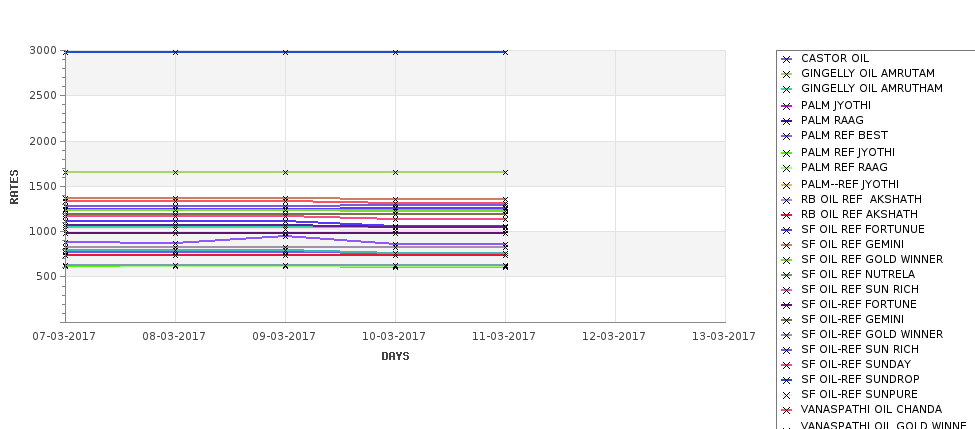The image size is (975, 429).
Task: Click the SF OIL REF SUN RICH legend marker
Action: tap(786, 290)
